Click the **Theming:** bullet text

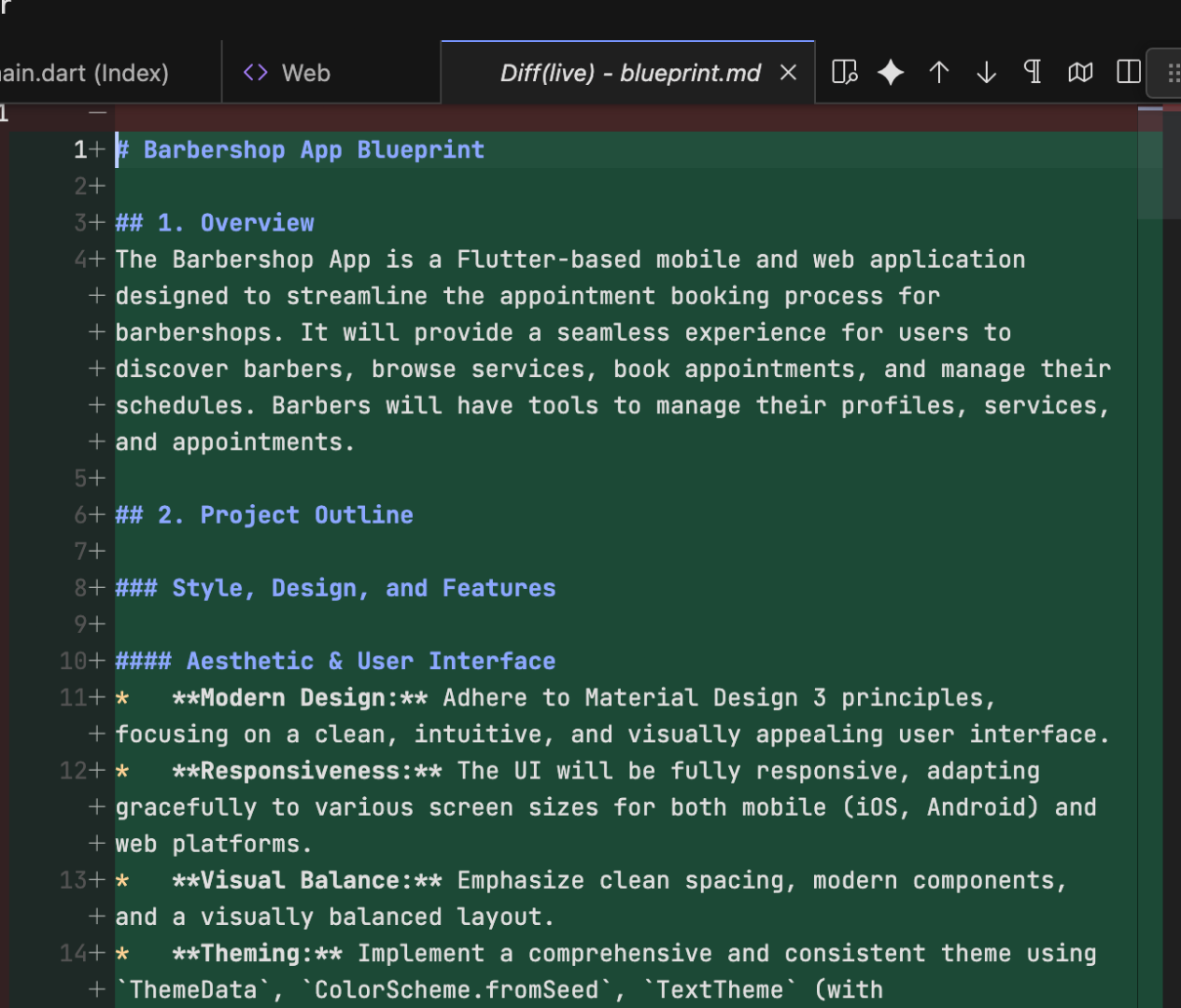(257, 953)
